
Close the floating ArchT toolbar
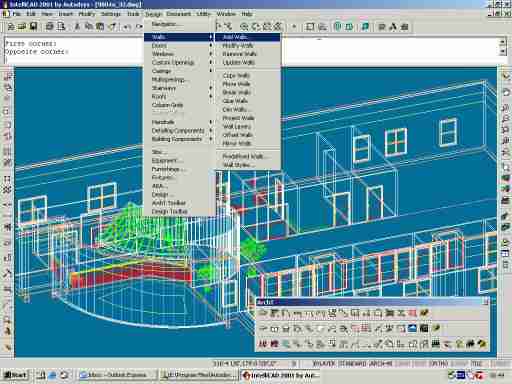click(x=486, y=302)
